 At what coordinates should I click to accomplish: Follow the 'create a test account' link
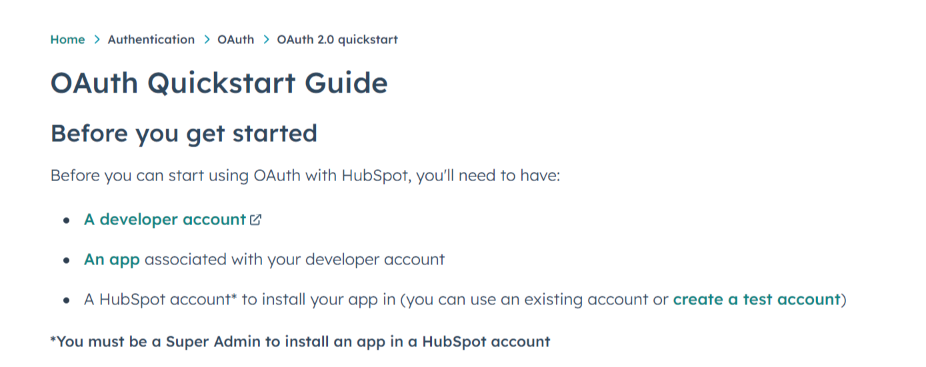pos(757,299)
